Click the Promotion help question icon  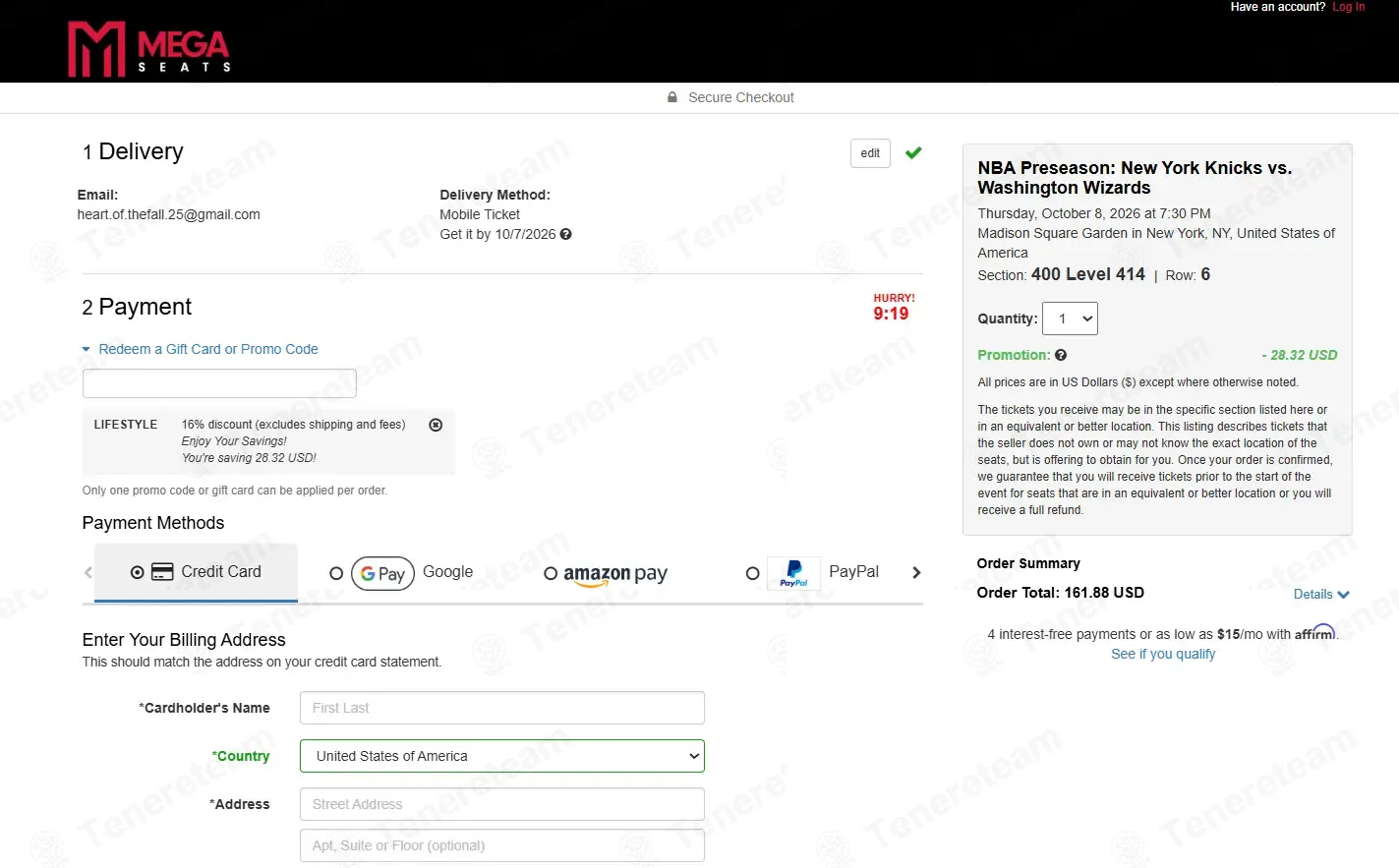(1061, 355)
